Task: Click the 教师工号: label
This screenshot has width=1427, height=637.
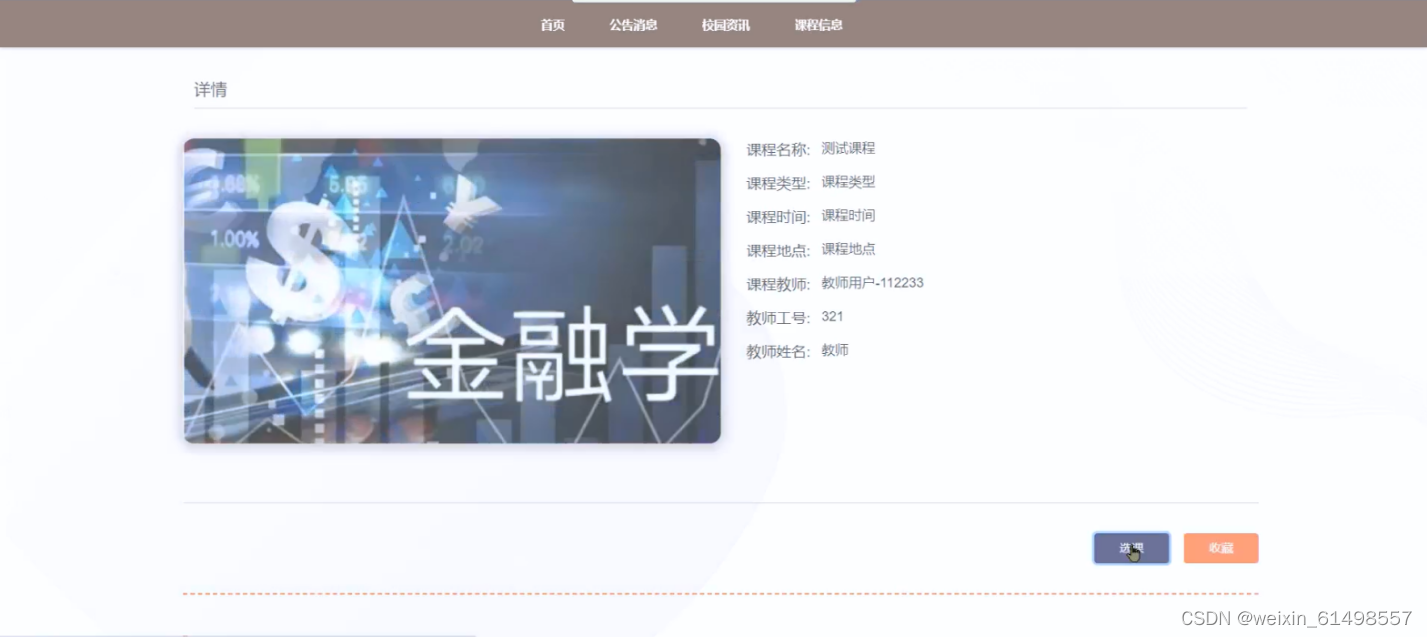Action: click(778, 318)
